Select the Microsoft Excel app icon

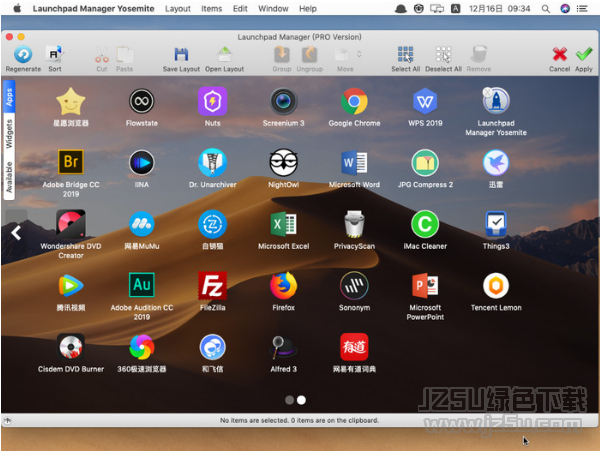point(283,224)
